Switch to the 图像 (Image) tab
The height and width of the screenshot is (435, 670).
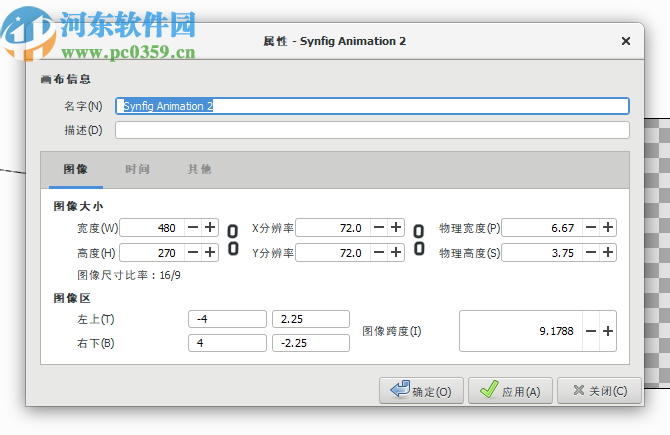[76, 169]
